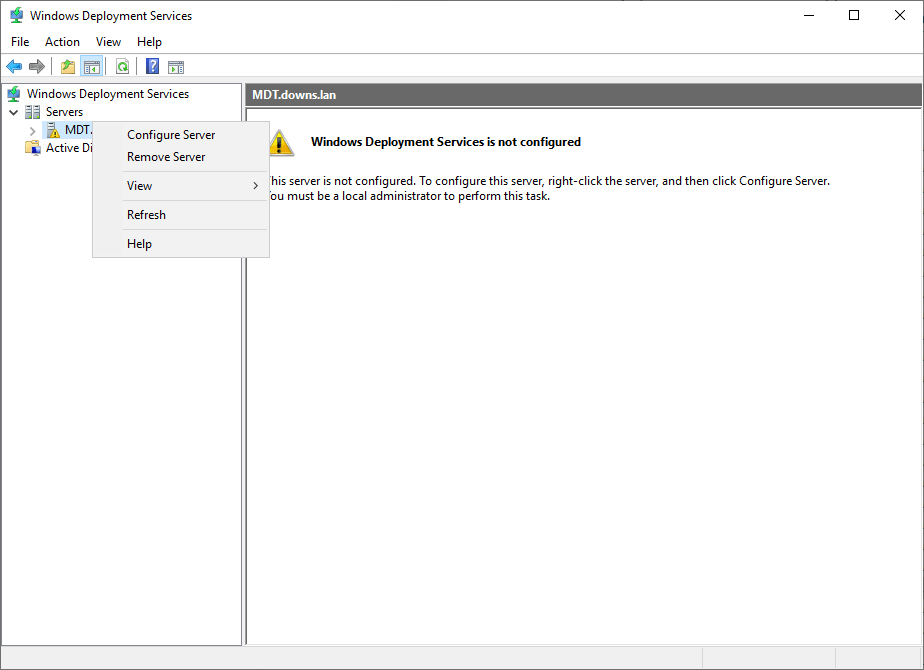This screenshot has width=924, height=670.
Task: Expand the MDT server tree node
Action: pyautogui.click(x=32, y=130)
